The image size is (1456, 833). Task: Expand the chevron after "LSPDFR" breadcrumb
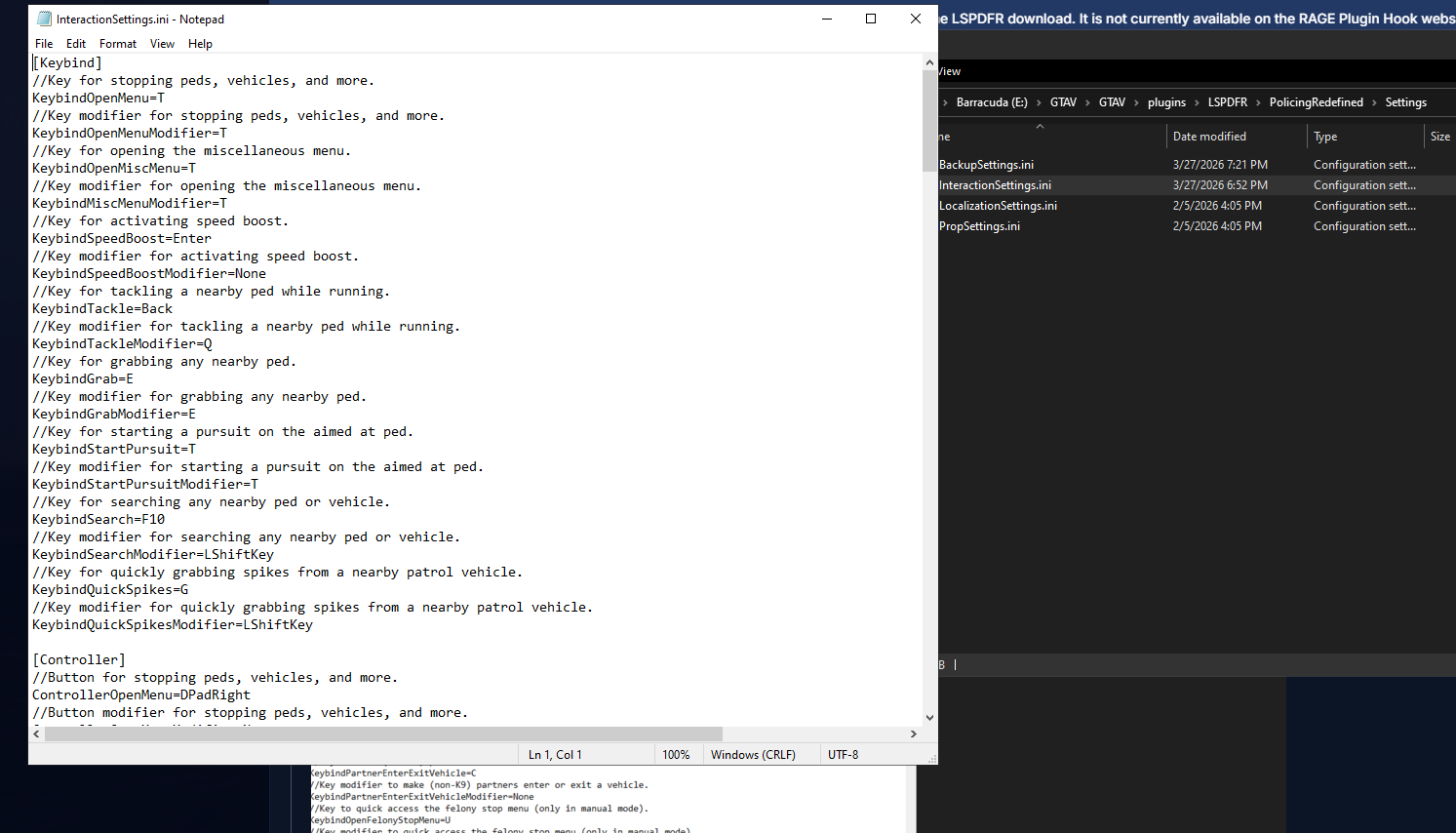tap(1258, 102)
